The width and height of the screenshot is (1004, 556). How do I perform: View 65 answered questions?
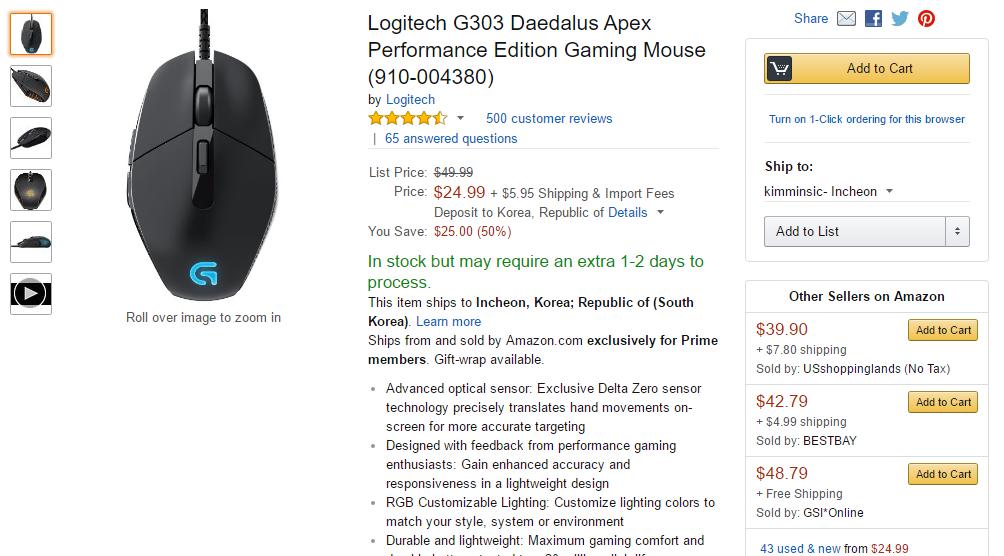(x=451, y=138)
